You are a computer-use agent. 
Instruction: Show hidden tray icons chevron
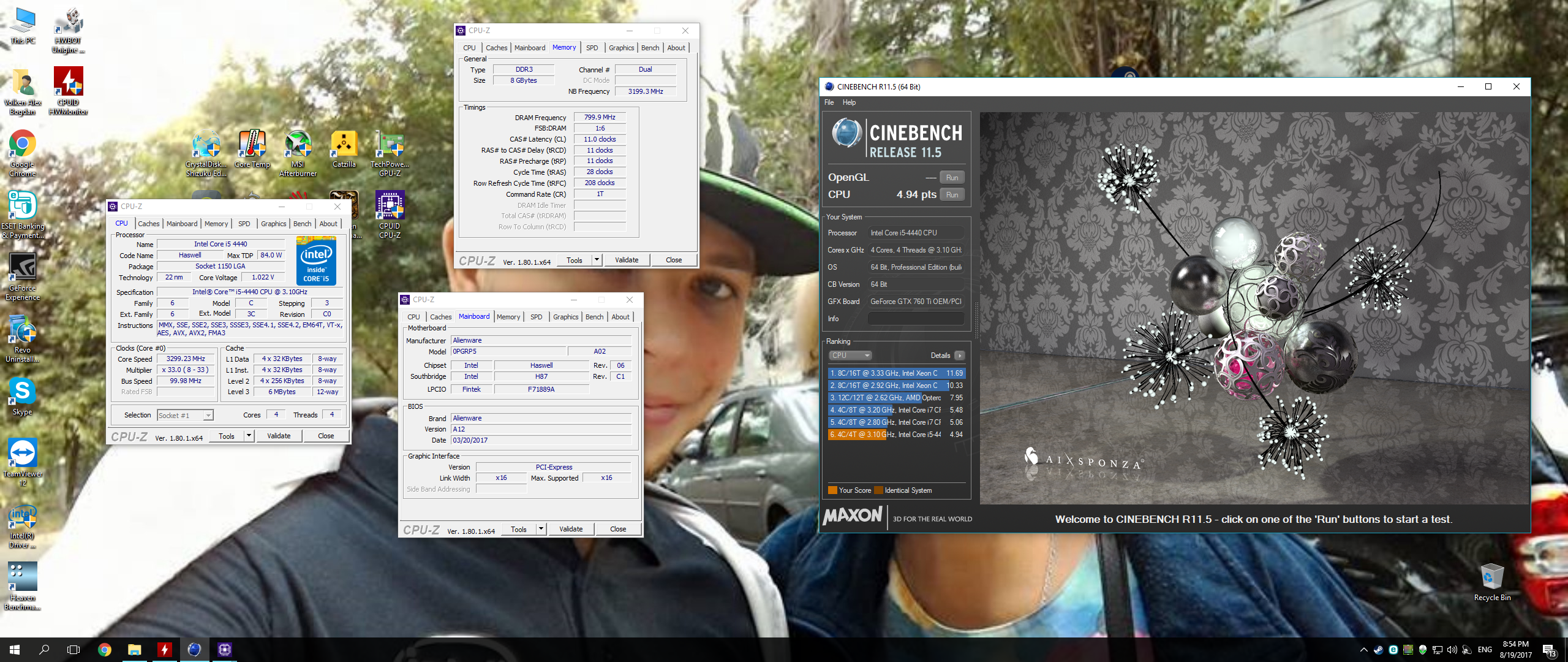click(1363, 650)
